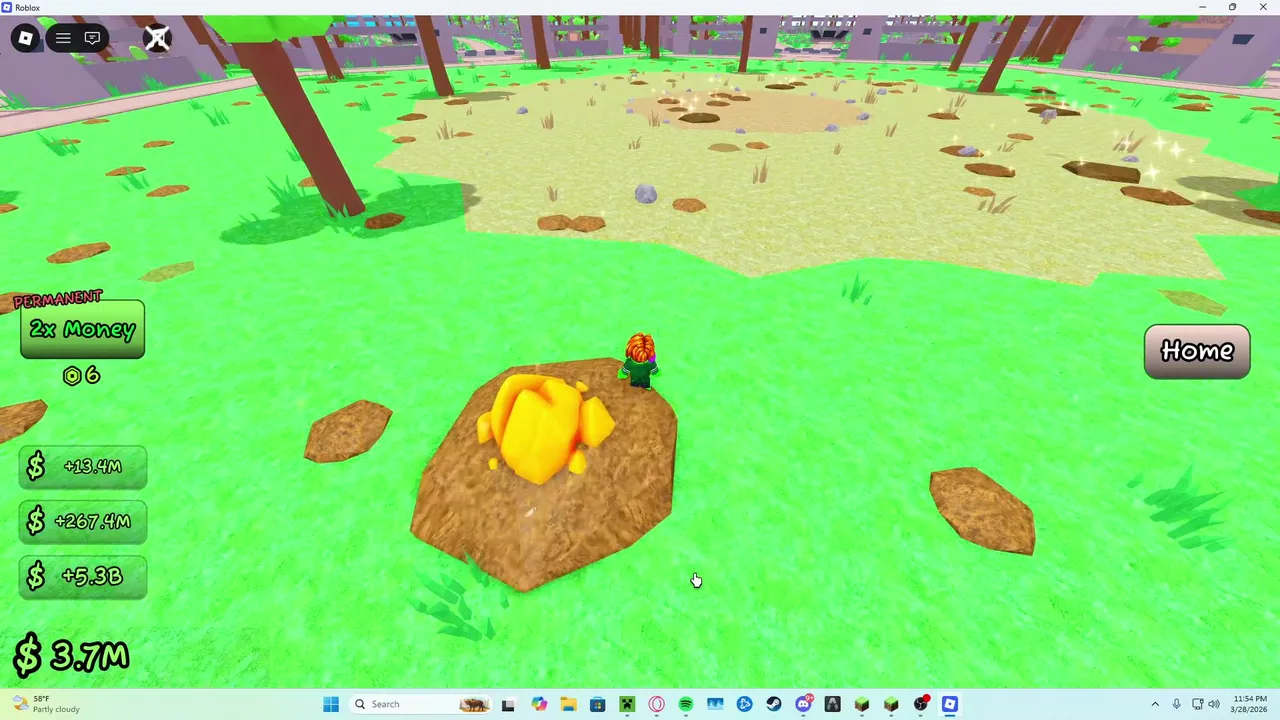
Task: Open Opera GX browser from taskbar
Action: point(656,704)
